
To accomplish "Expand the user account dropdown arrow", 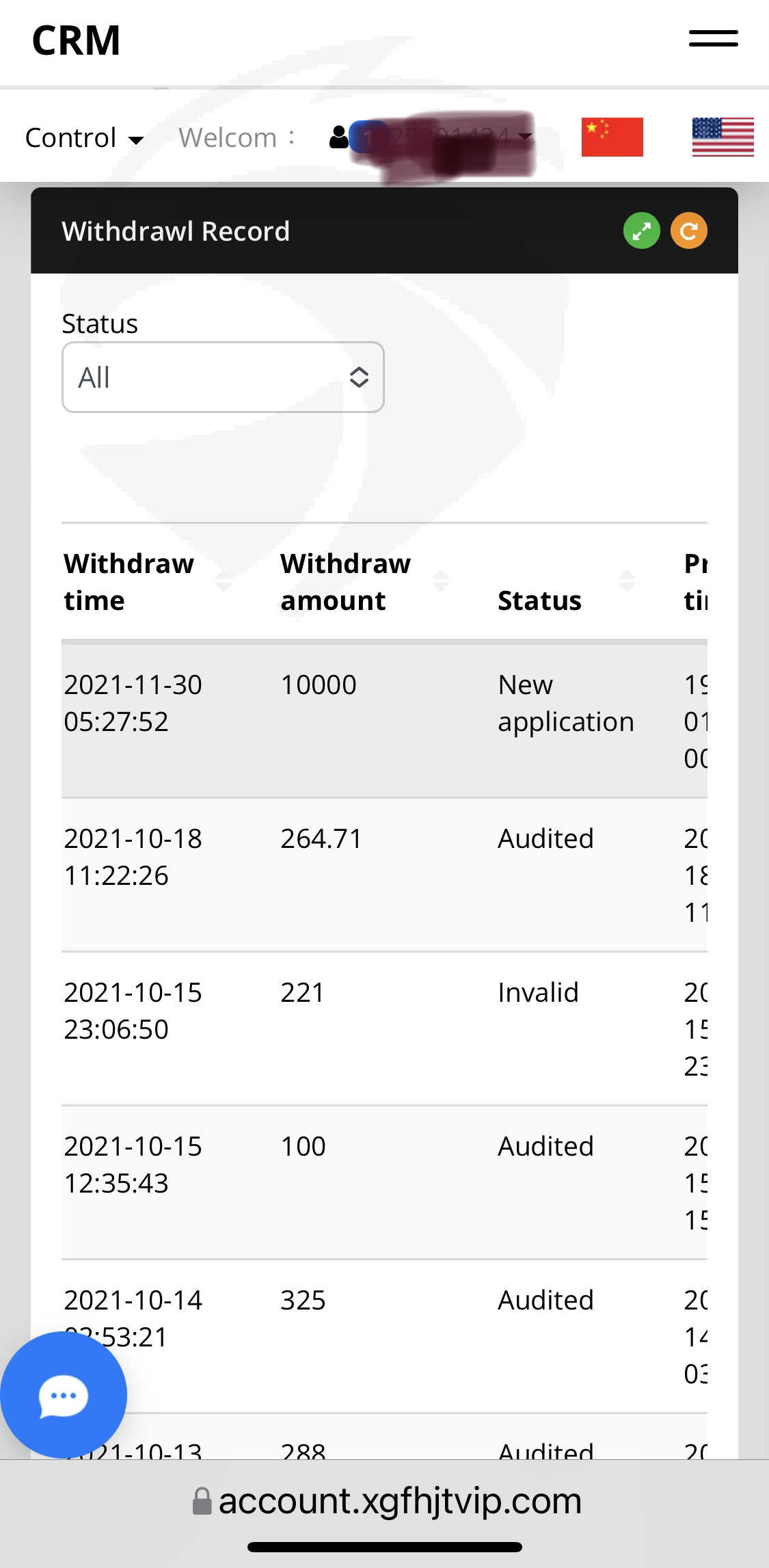I will [x=525, y=137].
